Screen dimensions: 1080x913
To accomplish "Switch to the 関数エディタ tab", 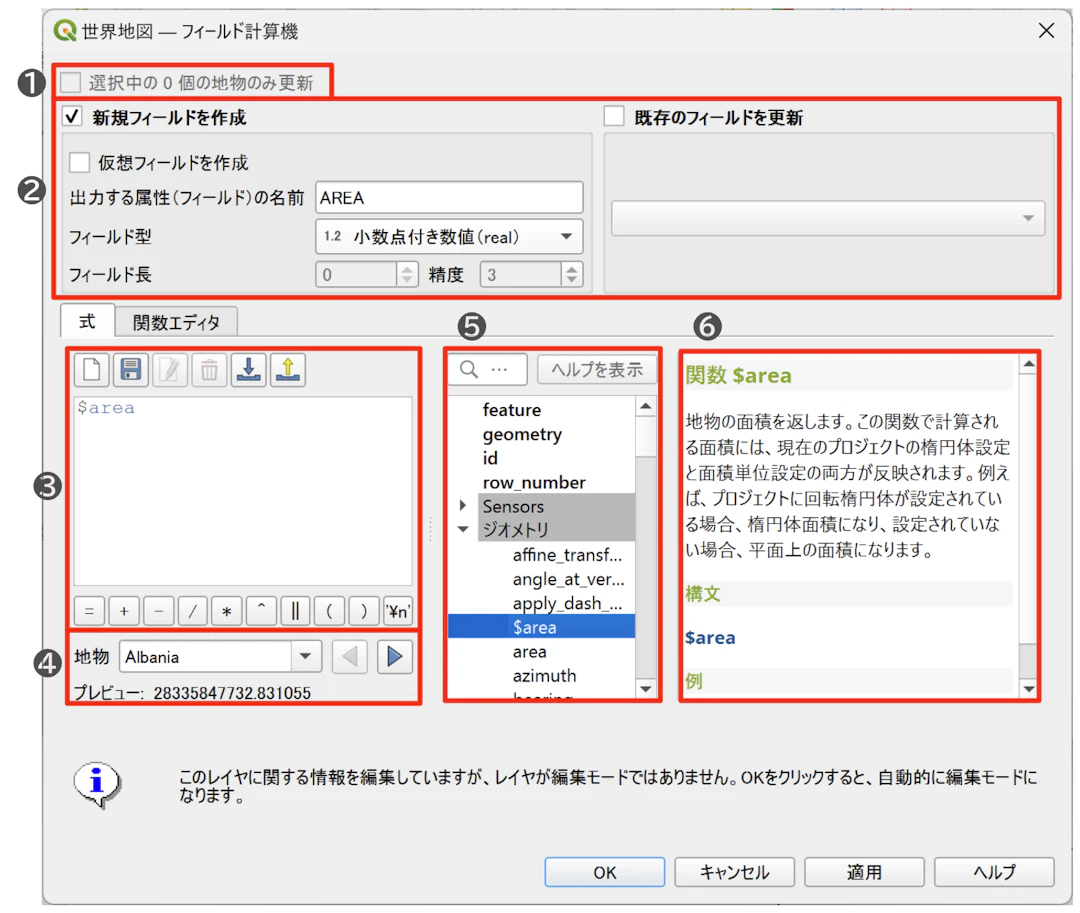I will point(176,322).
